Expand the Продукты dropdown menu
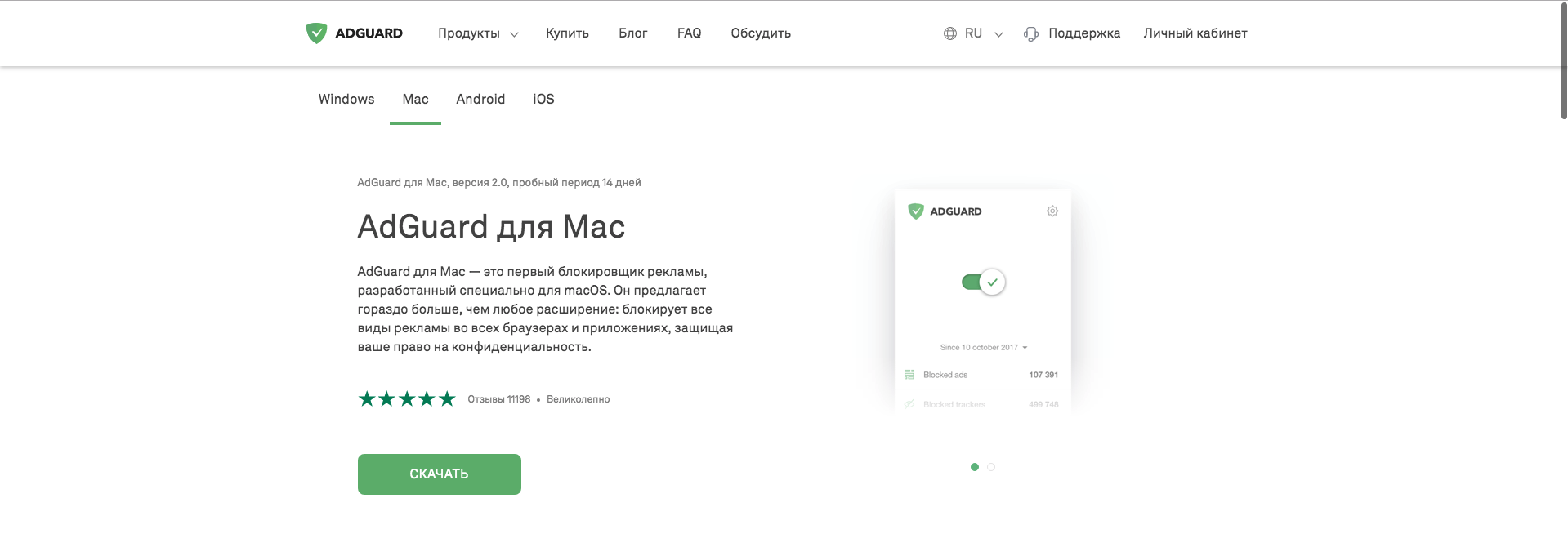The width and height of the screenshot is (1568, 556). pyautogui.click(x=478, y=33)
